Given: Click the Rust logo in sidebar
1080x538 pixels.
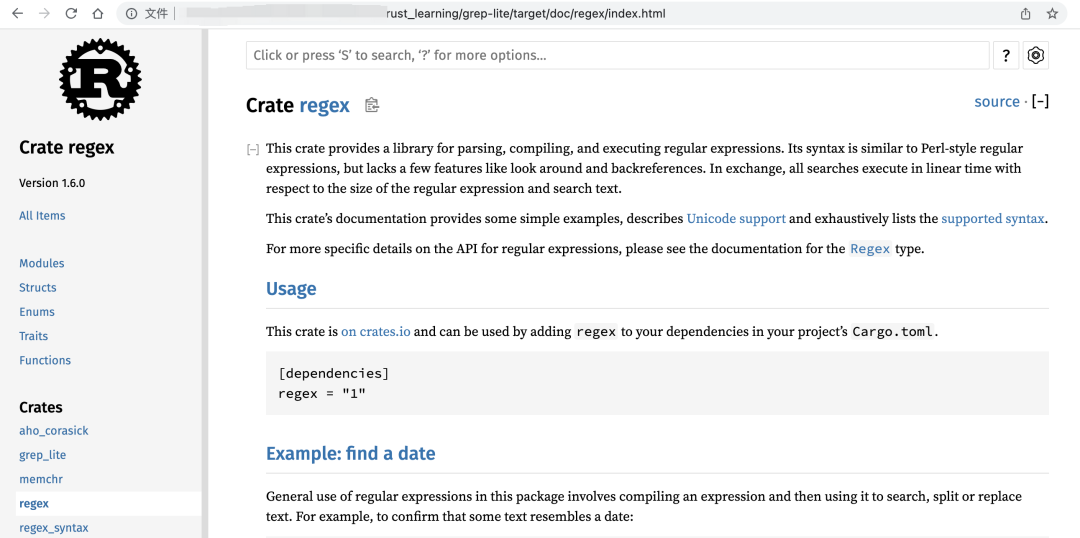Looking at the screenshot, I should tap(100, 80).
